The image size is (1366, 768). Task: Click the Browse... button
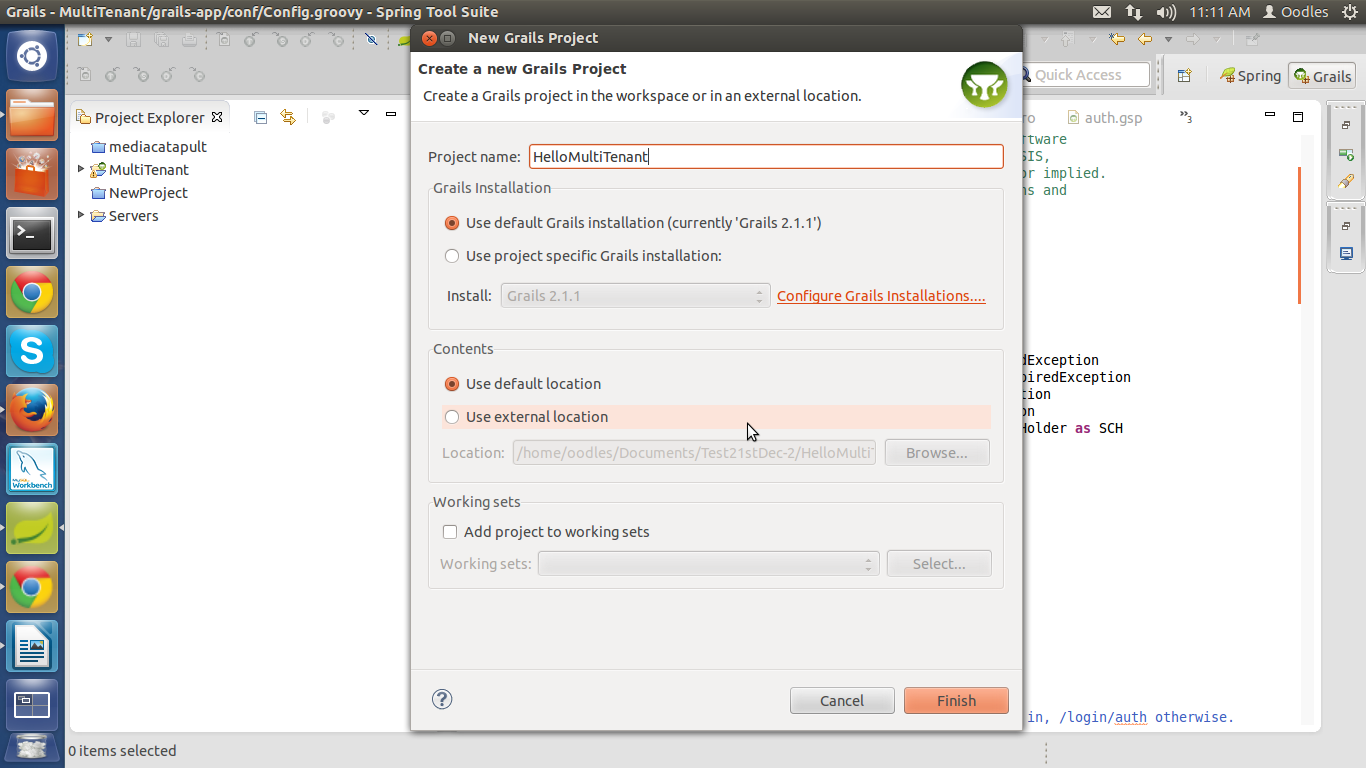937,453
